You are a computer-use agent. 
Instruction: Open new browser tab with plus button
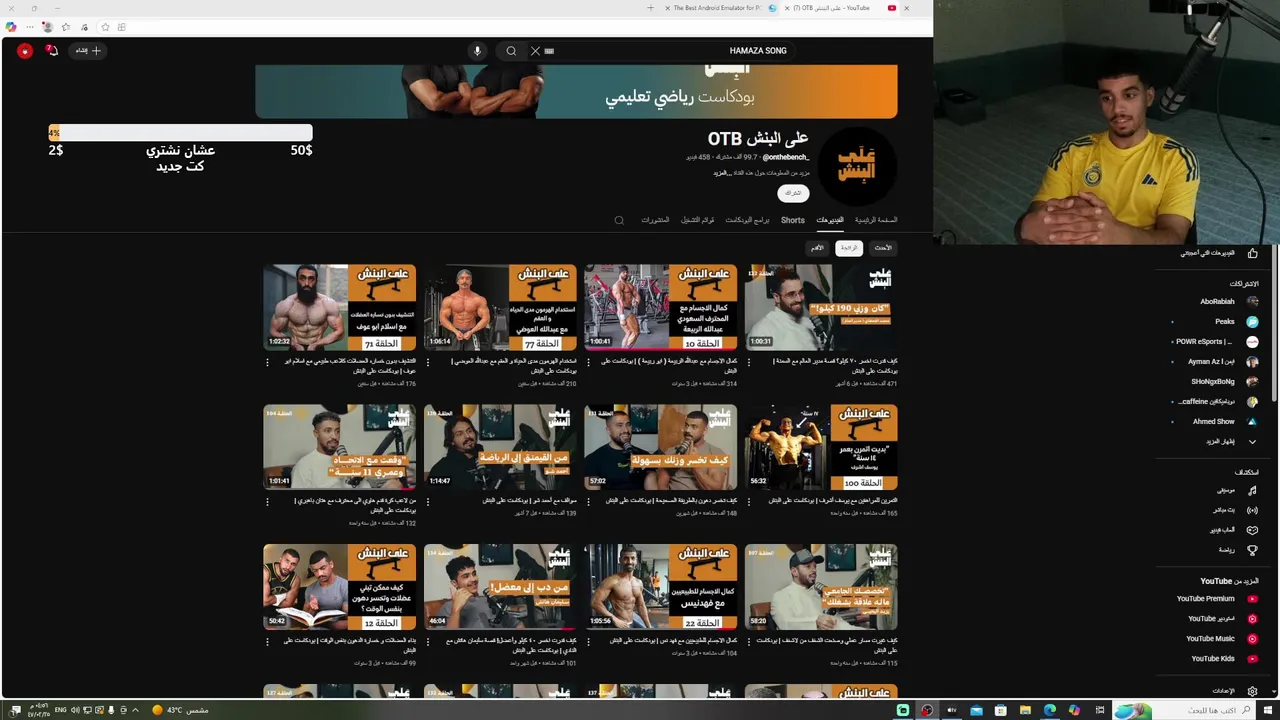pos(650,8)
